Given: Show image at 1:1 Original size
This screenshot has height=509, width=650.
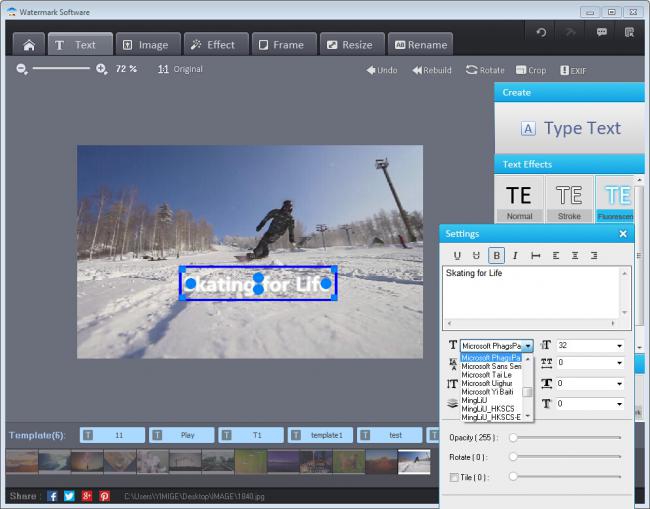Looking at the screenshot, I should click(x=180, y=69).
